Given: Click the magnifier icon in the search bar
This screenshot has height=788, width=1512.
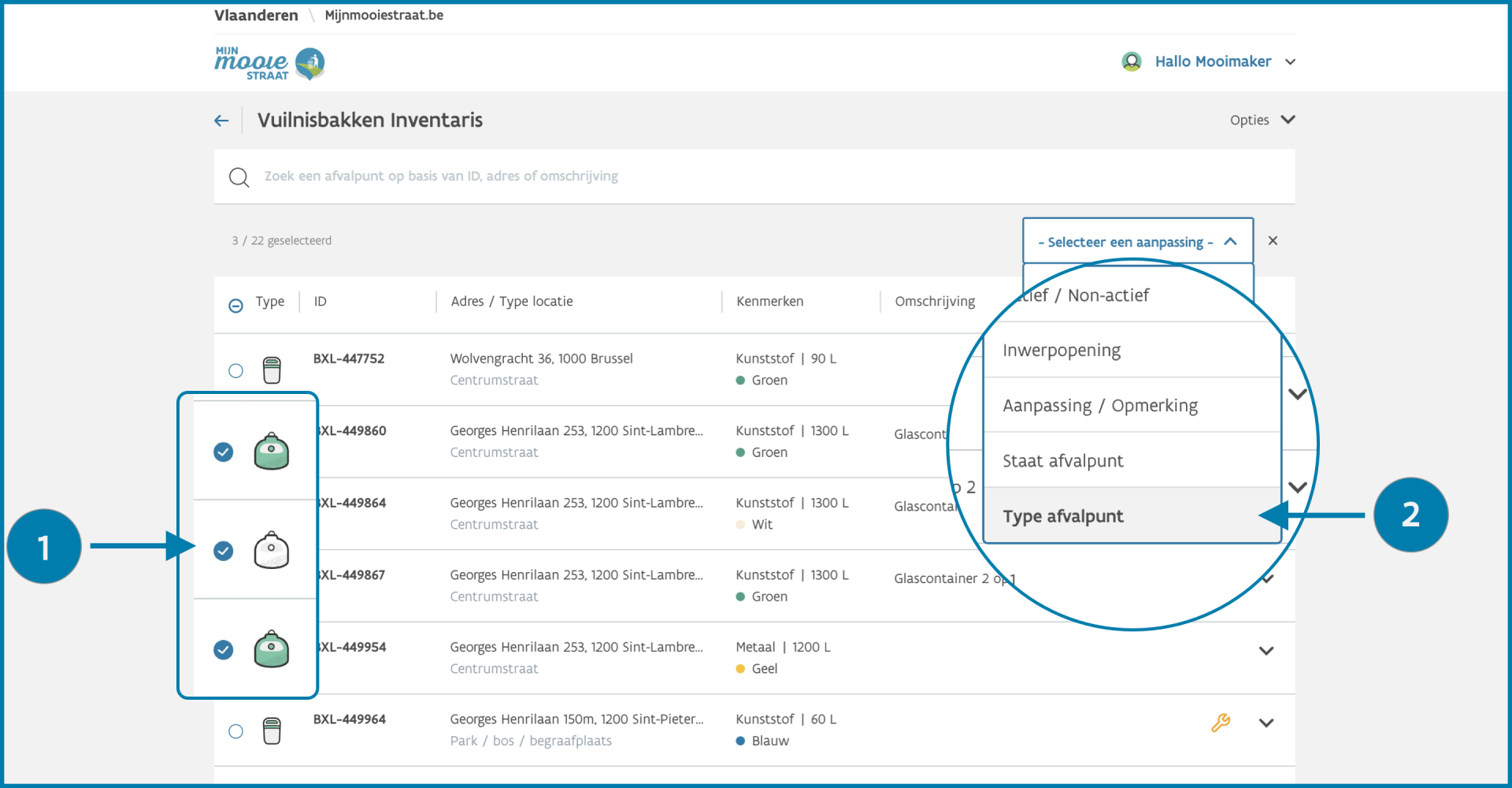Looking at the screenshot, I should [x=239, y=177].
